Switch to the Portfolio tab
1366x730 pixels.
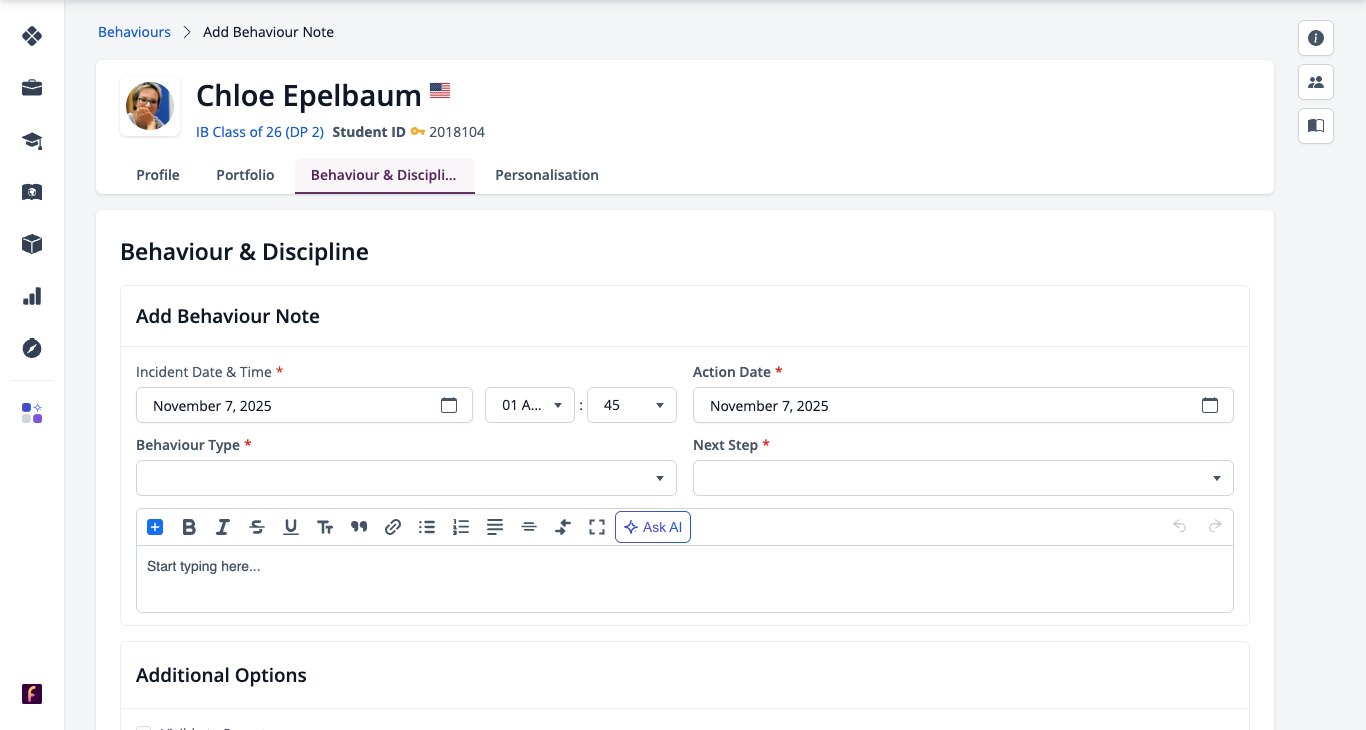tap(245, 175)
